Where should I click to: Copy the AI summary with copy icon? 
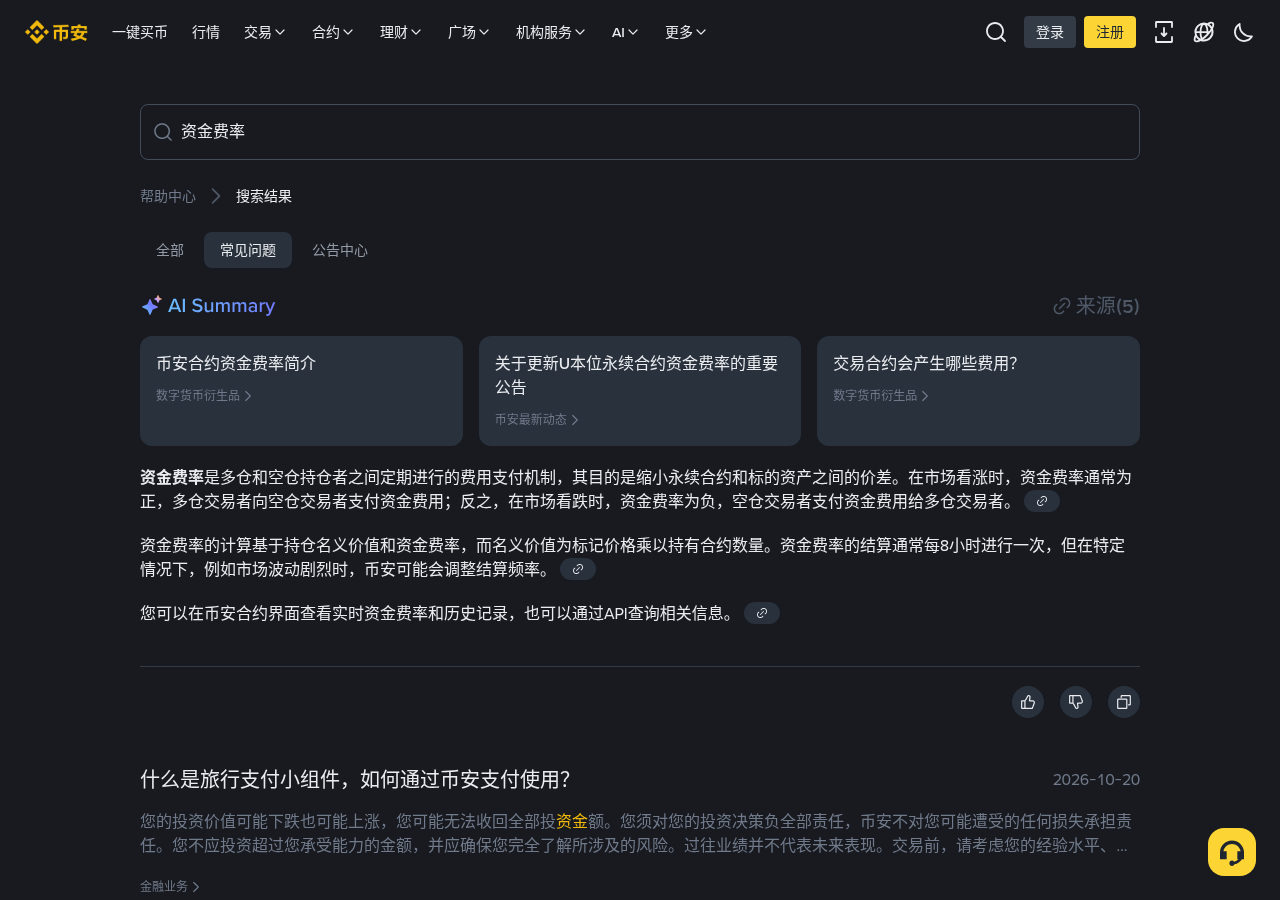point(1124,702)
